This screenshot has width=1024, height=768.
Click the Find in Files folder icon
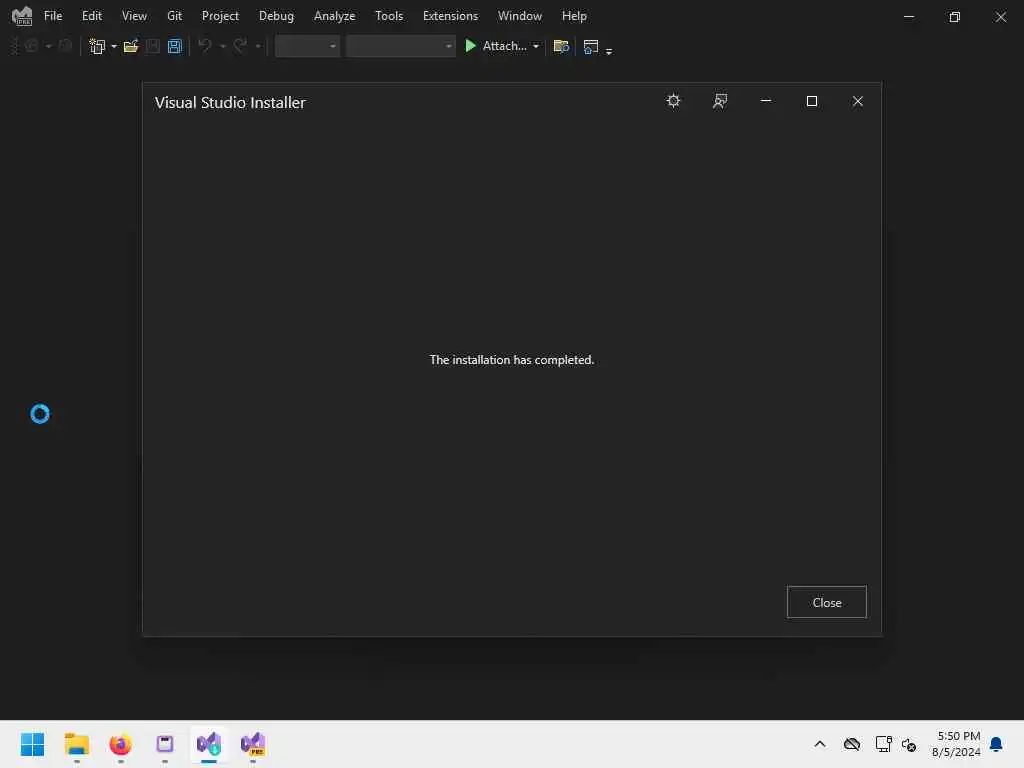561,46
